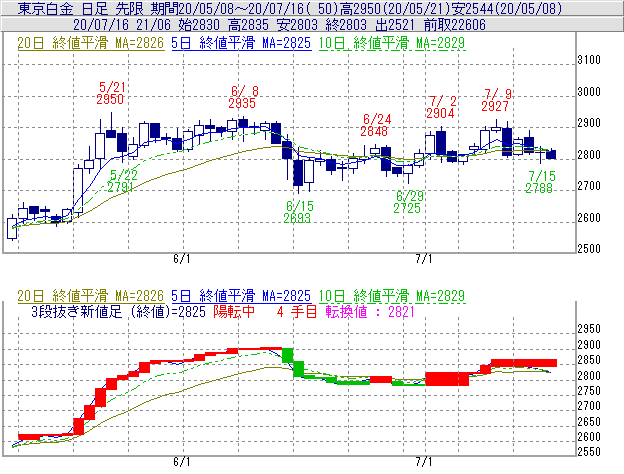Click the 始2830 opening price value
Image resolution: width=624 pixels, height=474 pixels.
pos(199,25)
